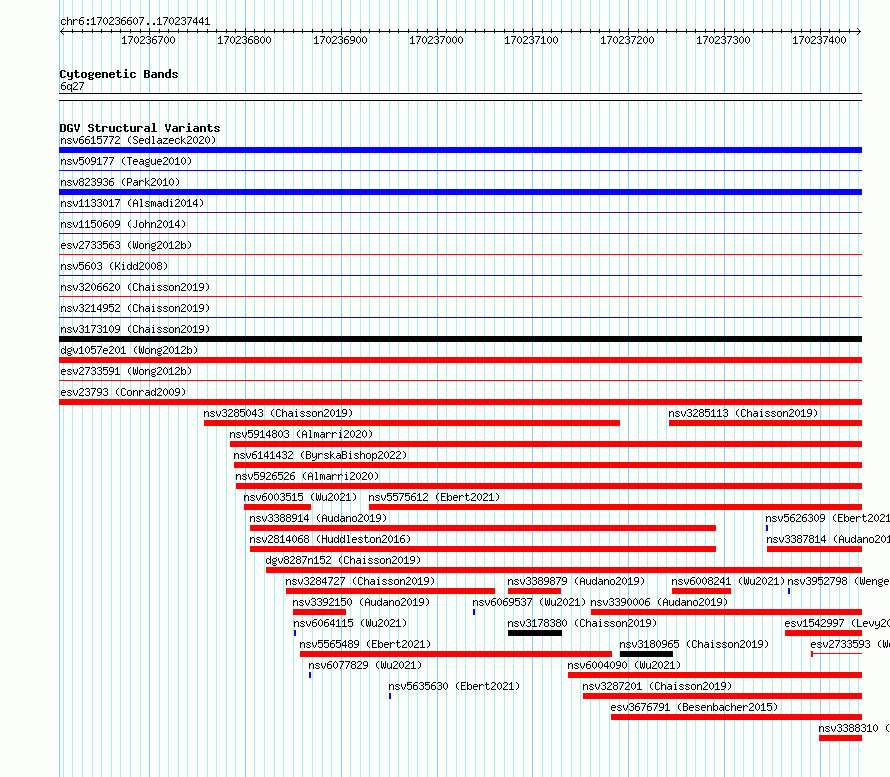Open nsv6008241 (Wu2021) variant label

[728, 581]
